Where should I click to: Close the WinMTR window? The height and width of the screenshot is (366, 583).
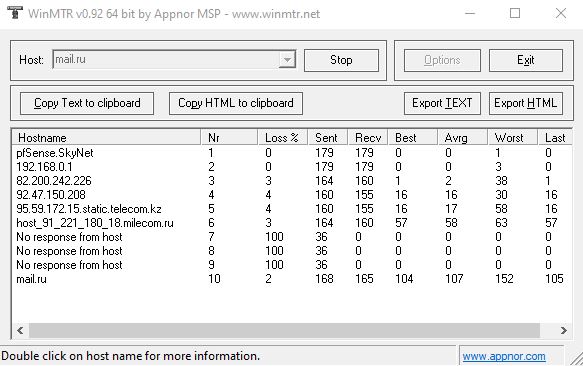pos(561,13)
